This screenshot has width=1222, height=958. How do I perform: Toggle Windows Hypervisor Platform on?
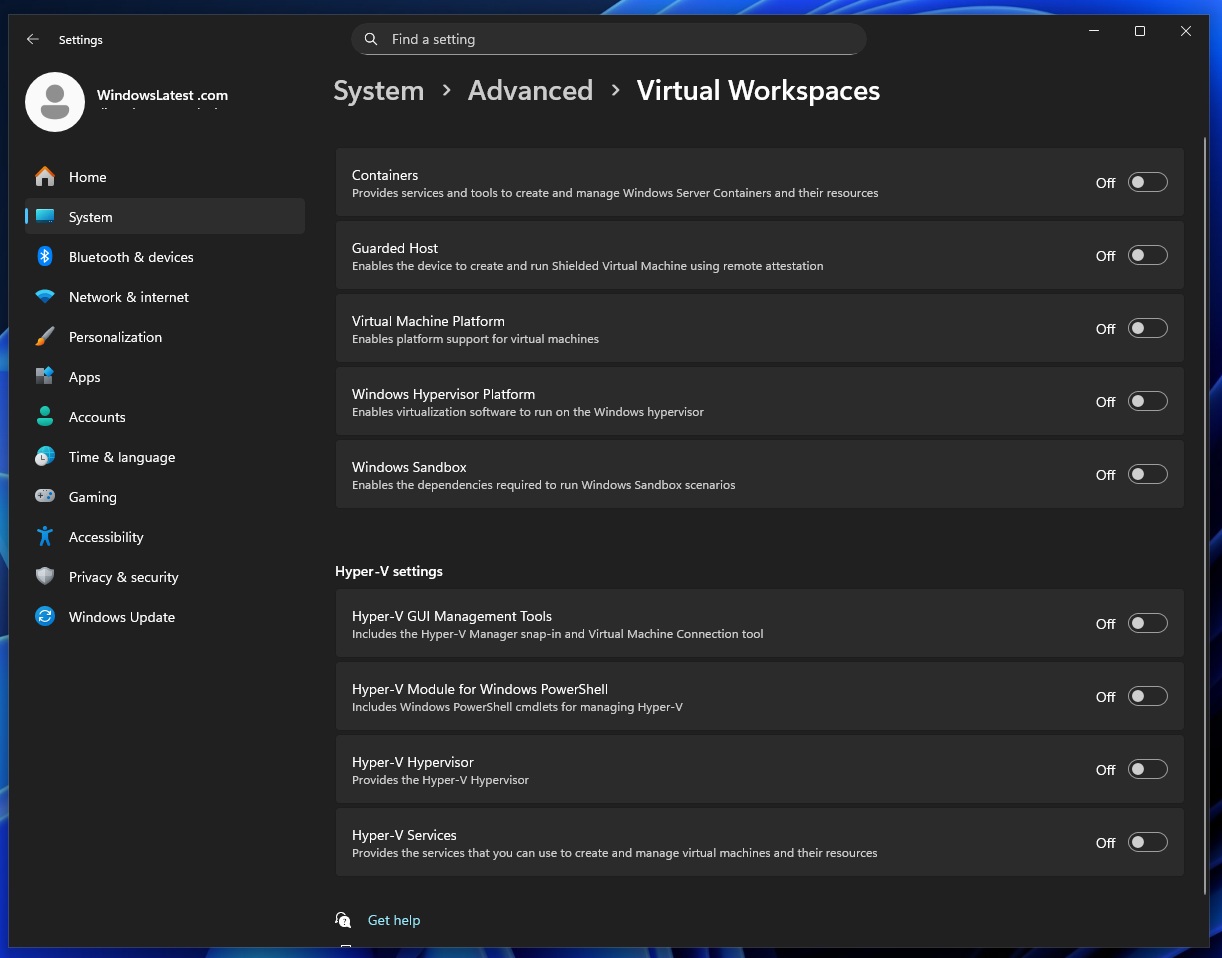point(1147,401)
